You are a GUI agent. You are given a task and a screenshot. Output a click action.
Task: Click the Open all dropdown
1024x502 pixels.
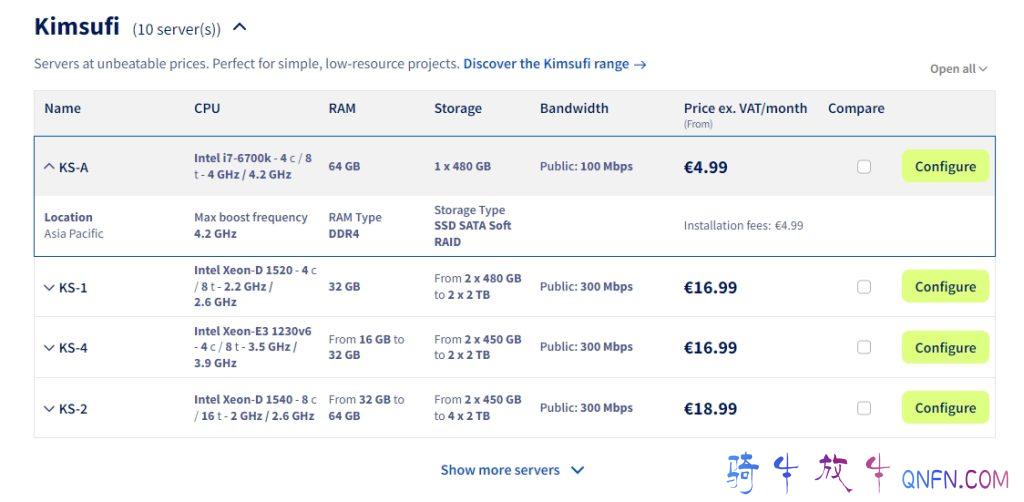(x=958, y=69)
